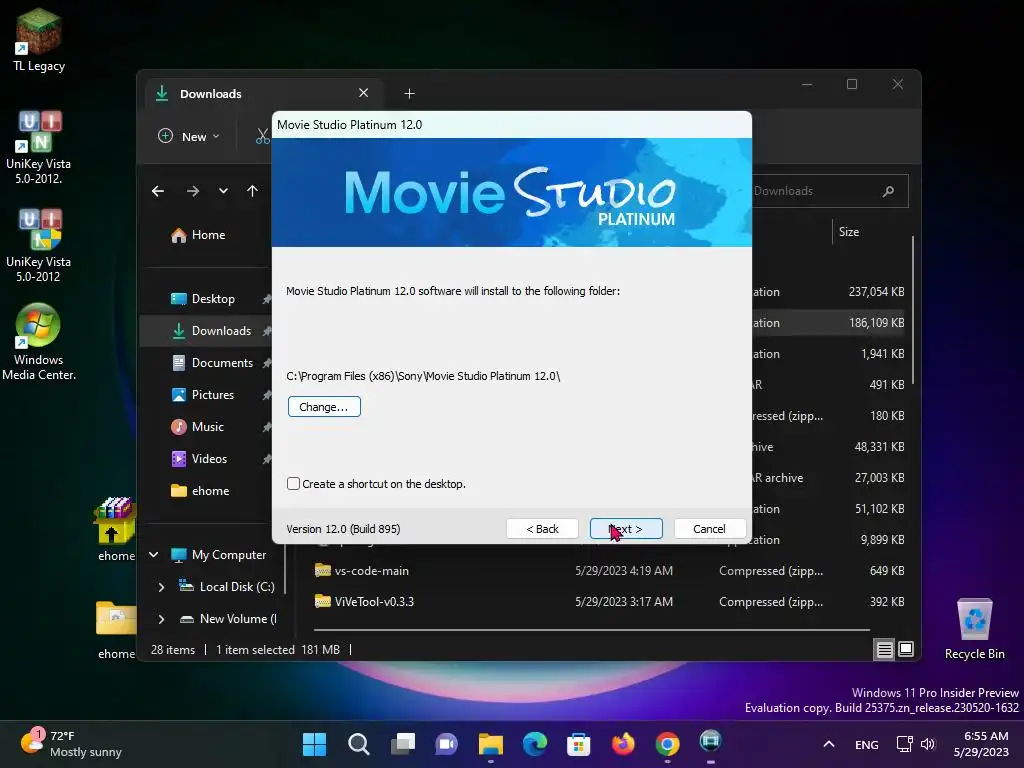Open recent locations dropdown in Explorer
The image size is (1024, 768).
(x=223, y=191)
